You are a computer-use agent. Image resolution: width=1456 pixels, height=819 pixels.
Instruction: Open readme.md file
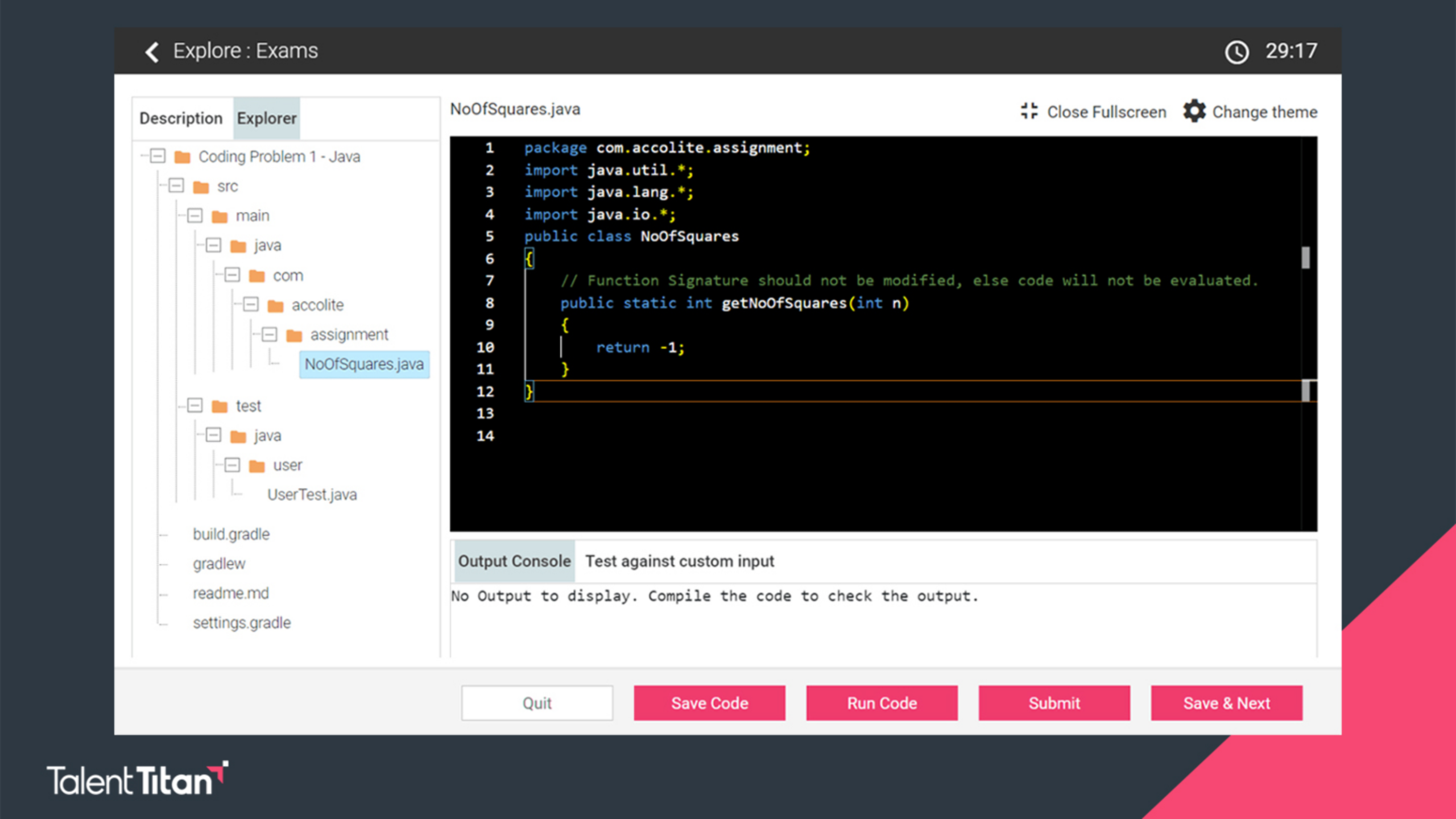coord(230,593)
